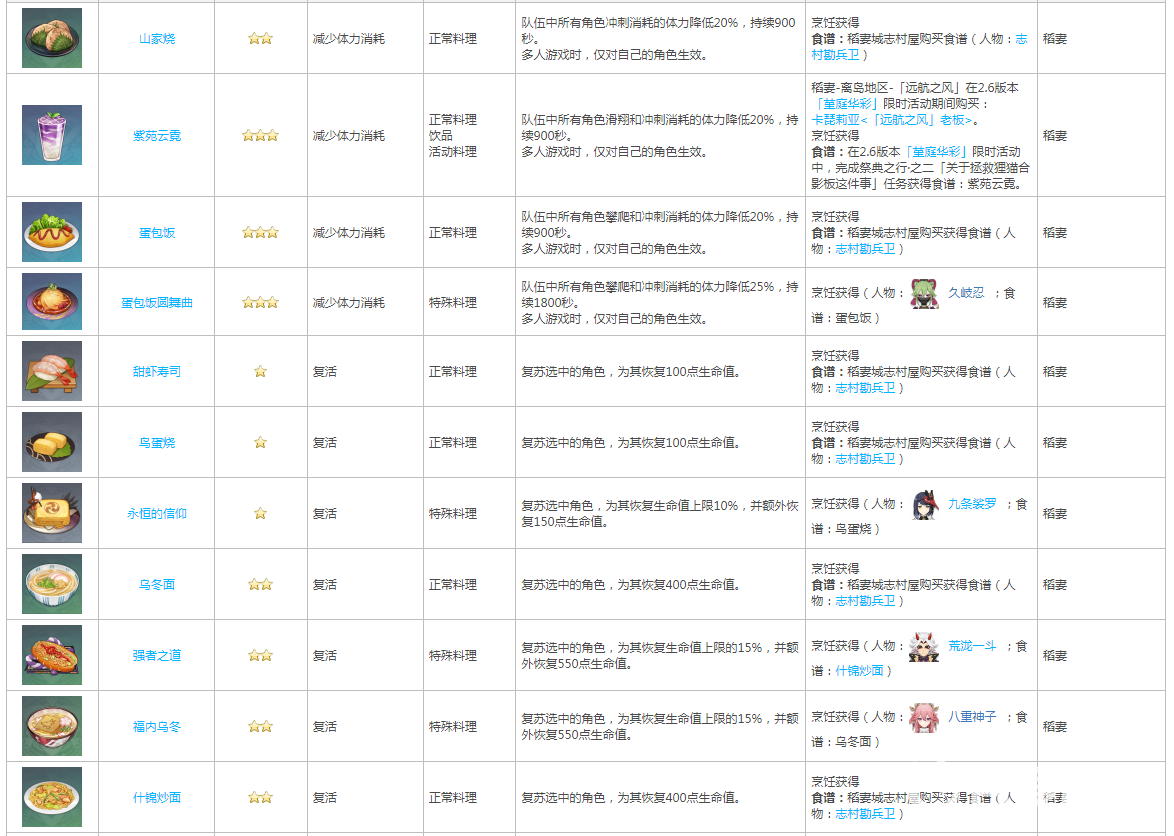This screenshot has width=1174, height=836.
Task: Follow the 九条裟罗 character link
Action: click(972, 504)
